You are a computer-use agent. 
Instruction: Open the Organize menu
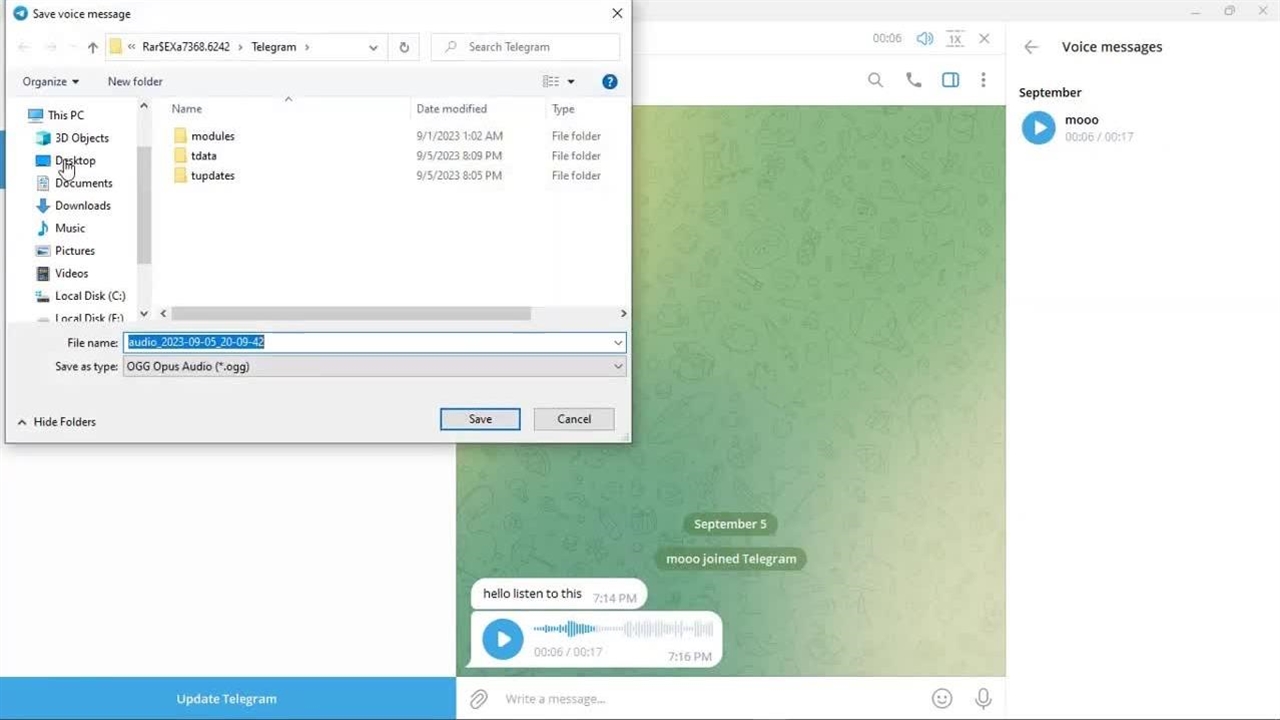coord(50,82)
